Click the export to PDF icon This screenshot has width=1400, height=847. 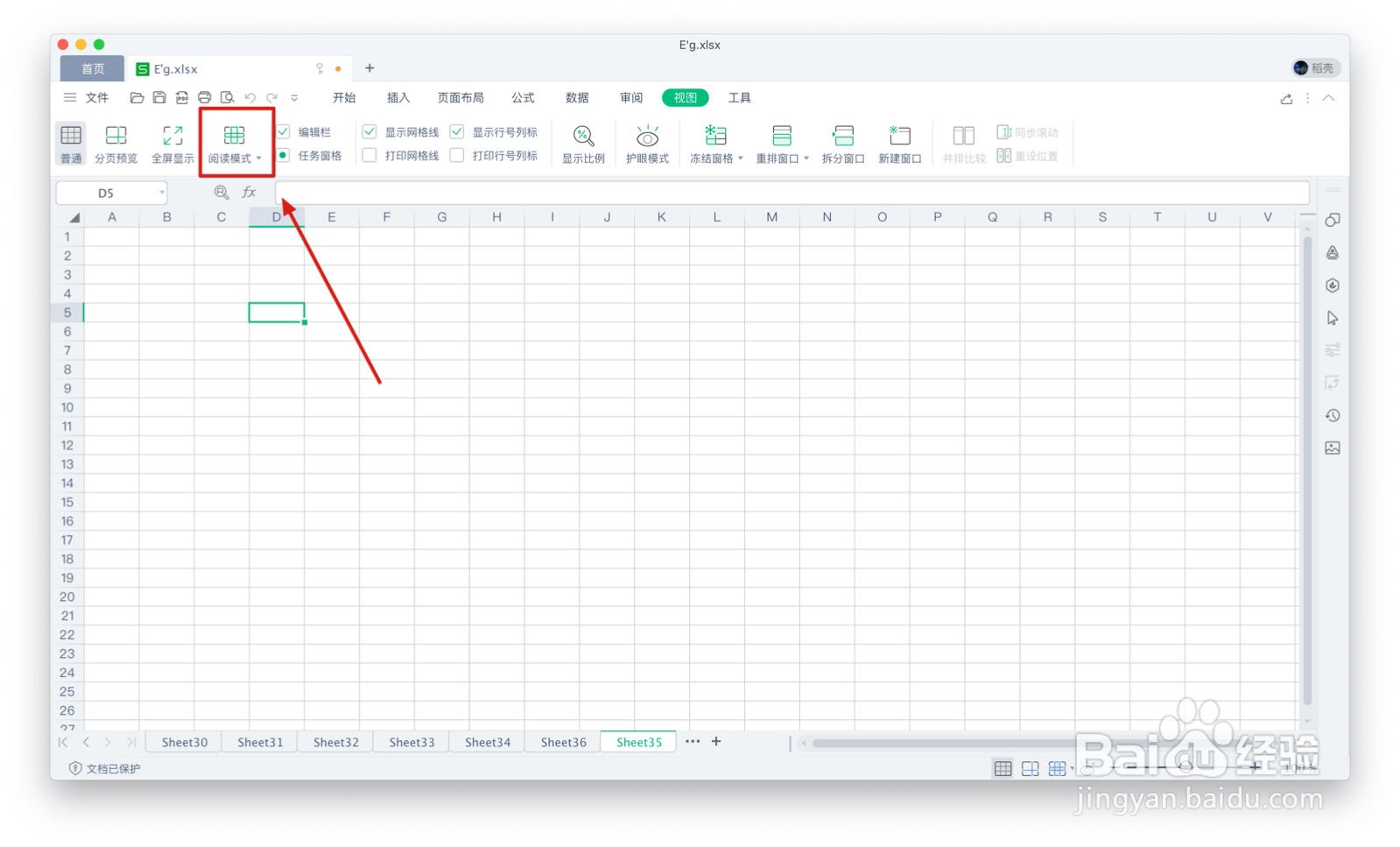point(182,98)
